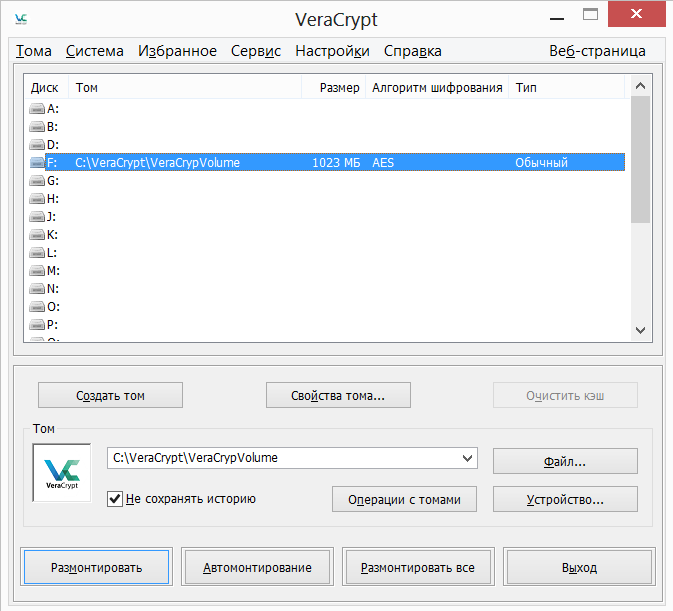673x611 pixels.
Task: Open the Настройки menu
Action: click(x=332, y=51)
